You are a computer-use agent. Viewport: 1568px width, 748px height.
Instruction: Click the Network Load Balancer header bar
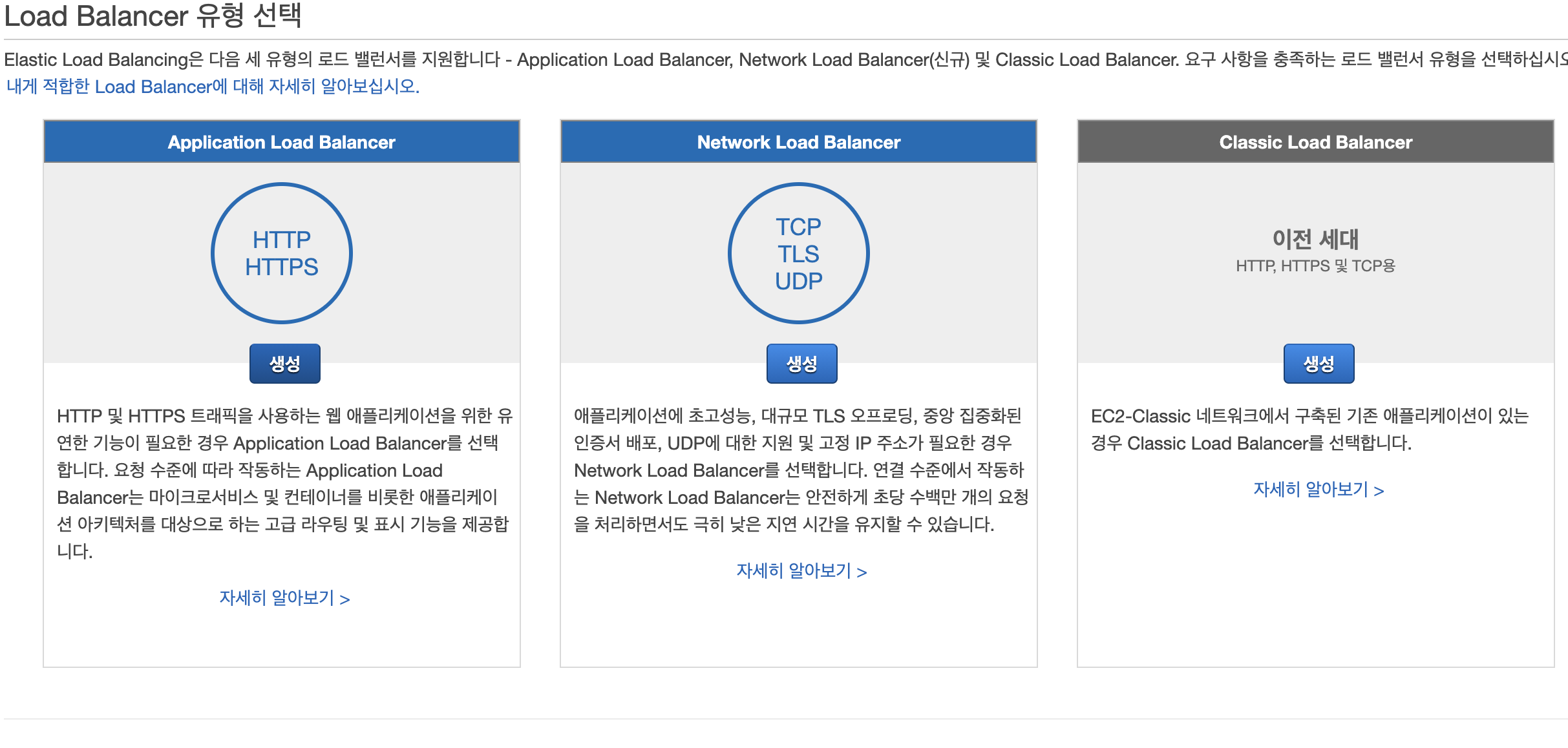[798, 142]
